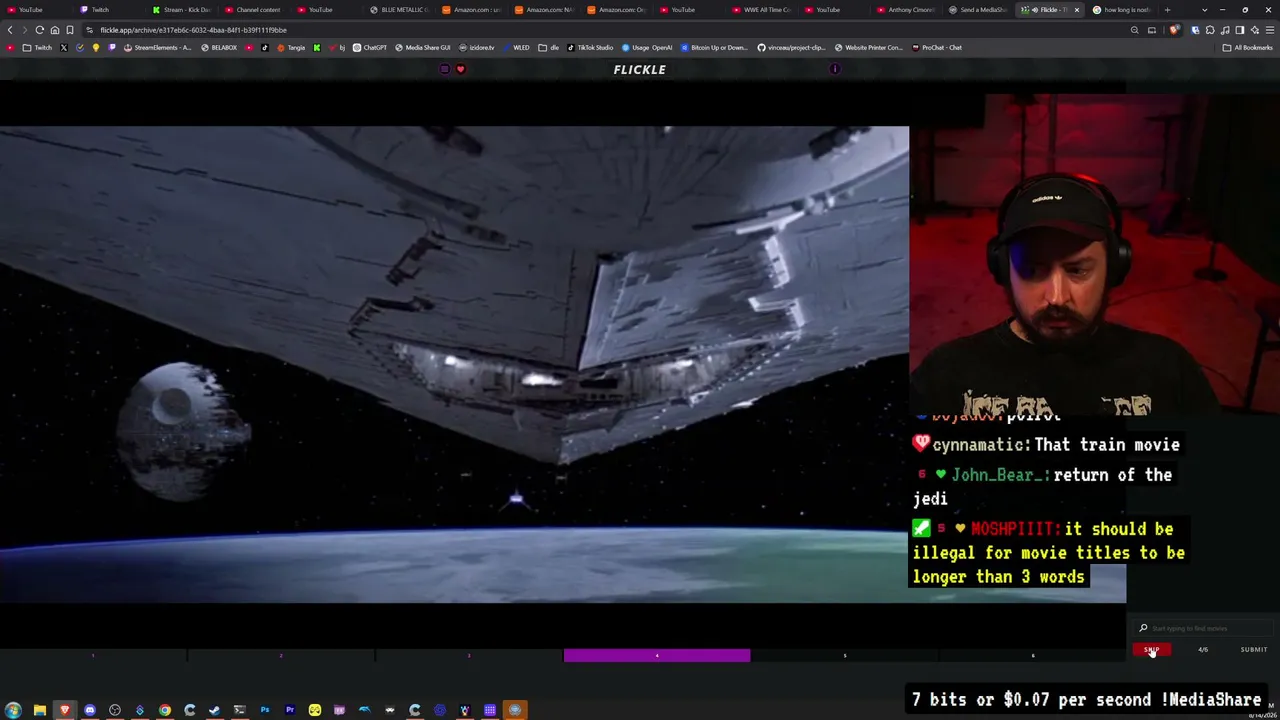This screenshot has width=1280, height=720.
Task: Switch to the BLUE METALLIC tab
Action: tap(398, 10)
